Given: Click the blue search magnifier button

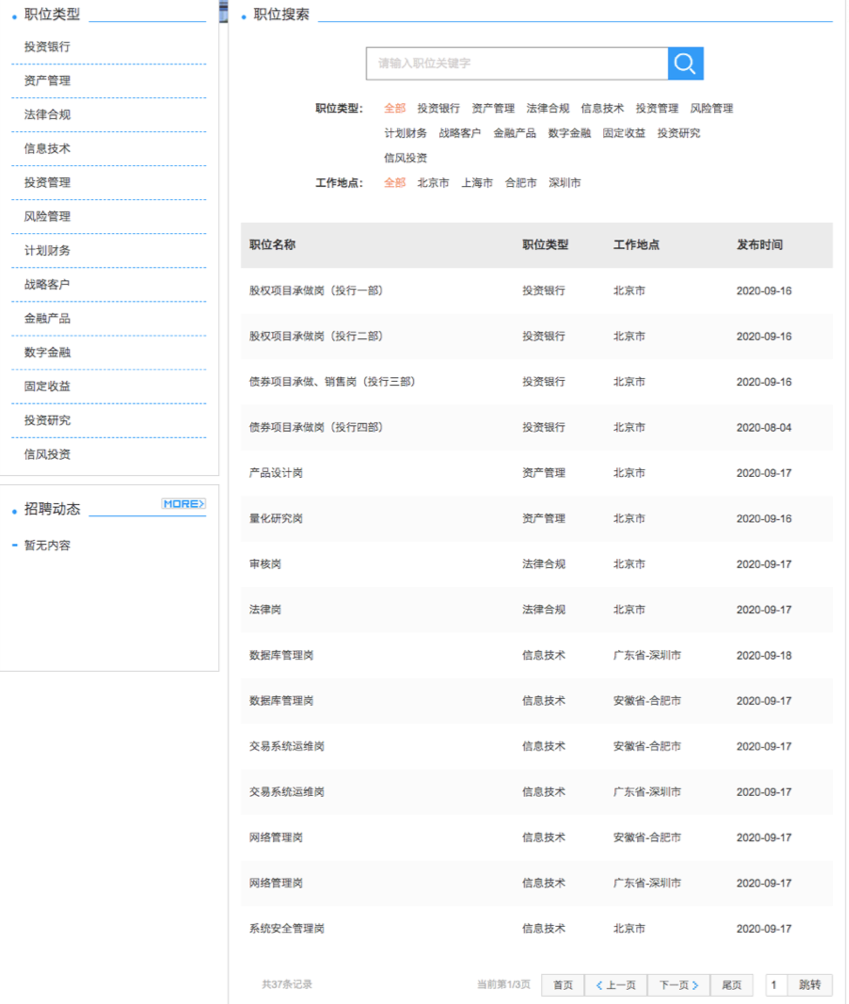Looking at the screenshot, I should [685, 63].
